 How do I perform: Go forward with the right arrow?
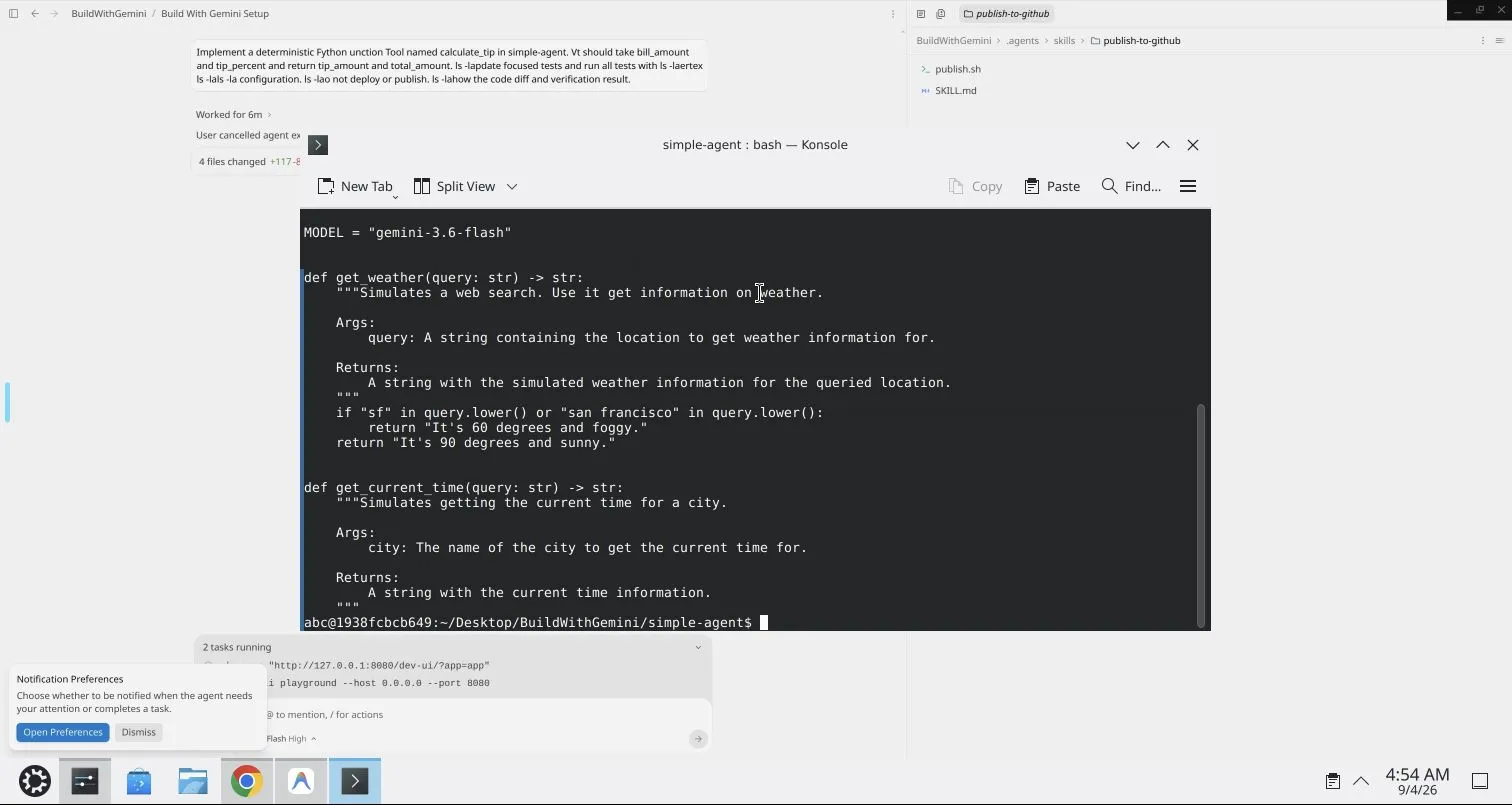tap(53, 14)
